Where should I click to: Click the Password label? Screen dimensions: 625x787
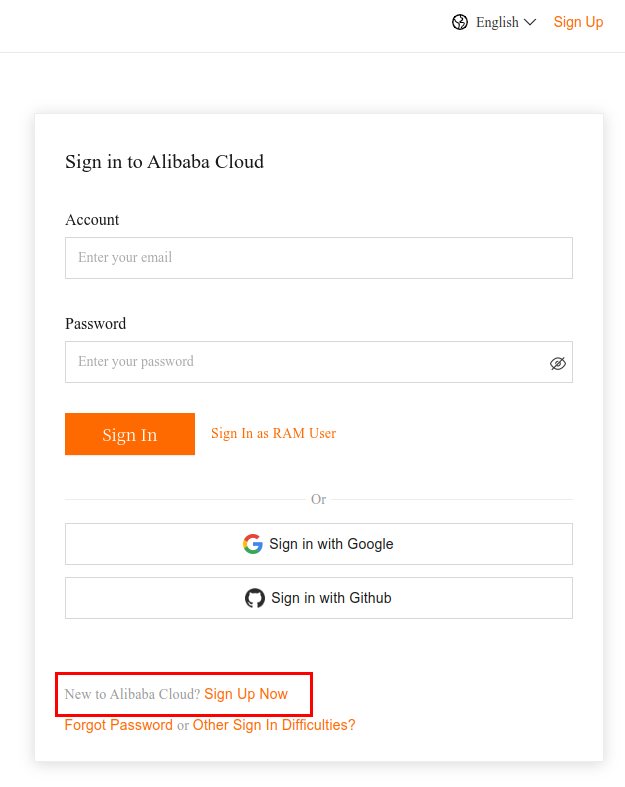pos(95,324)
